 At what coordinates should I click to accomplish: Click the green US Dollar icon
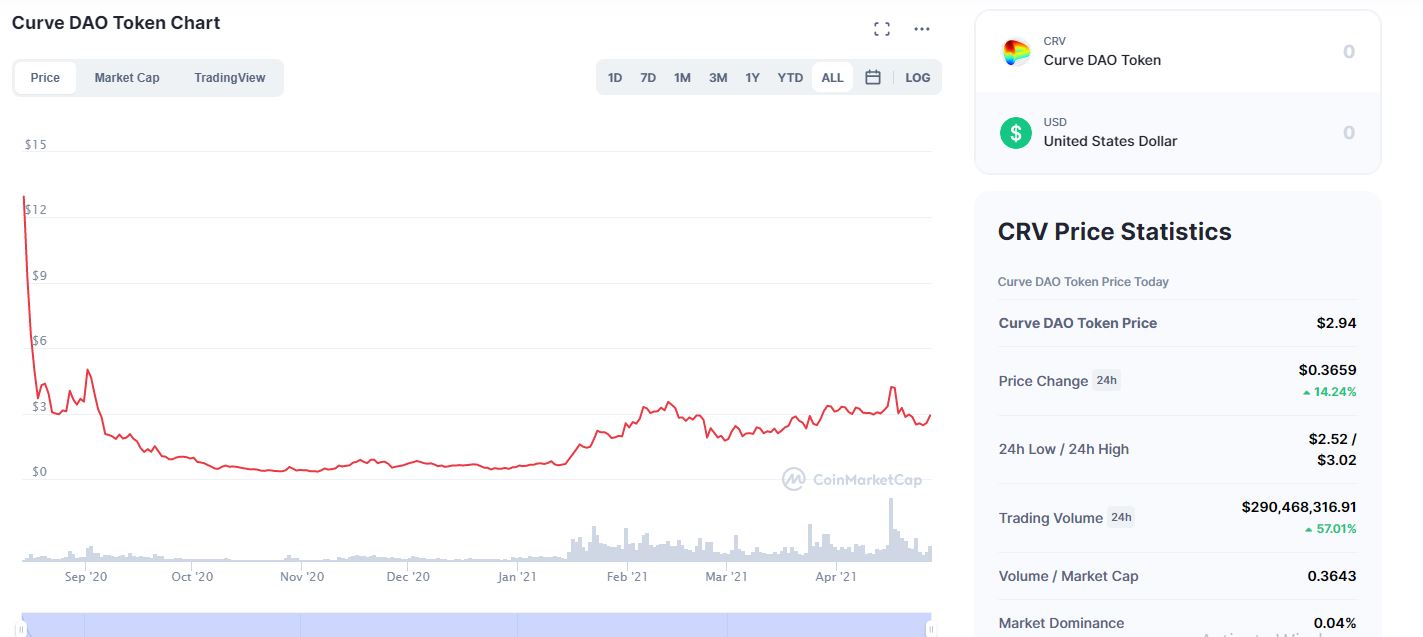click(x=1016, y=132)
